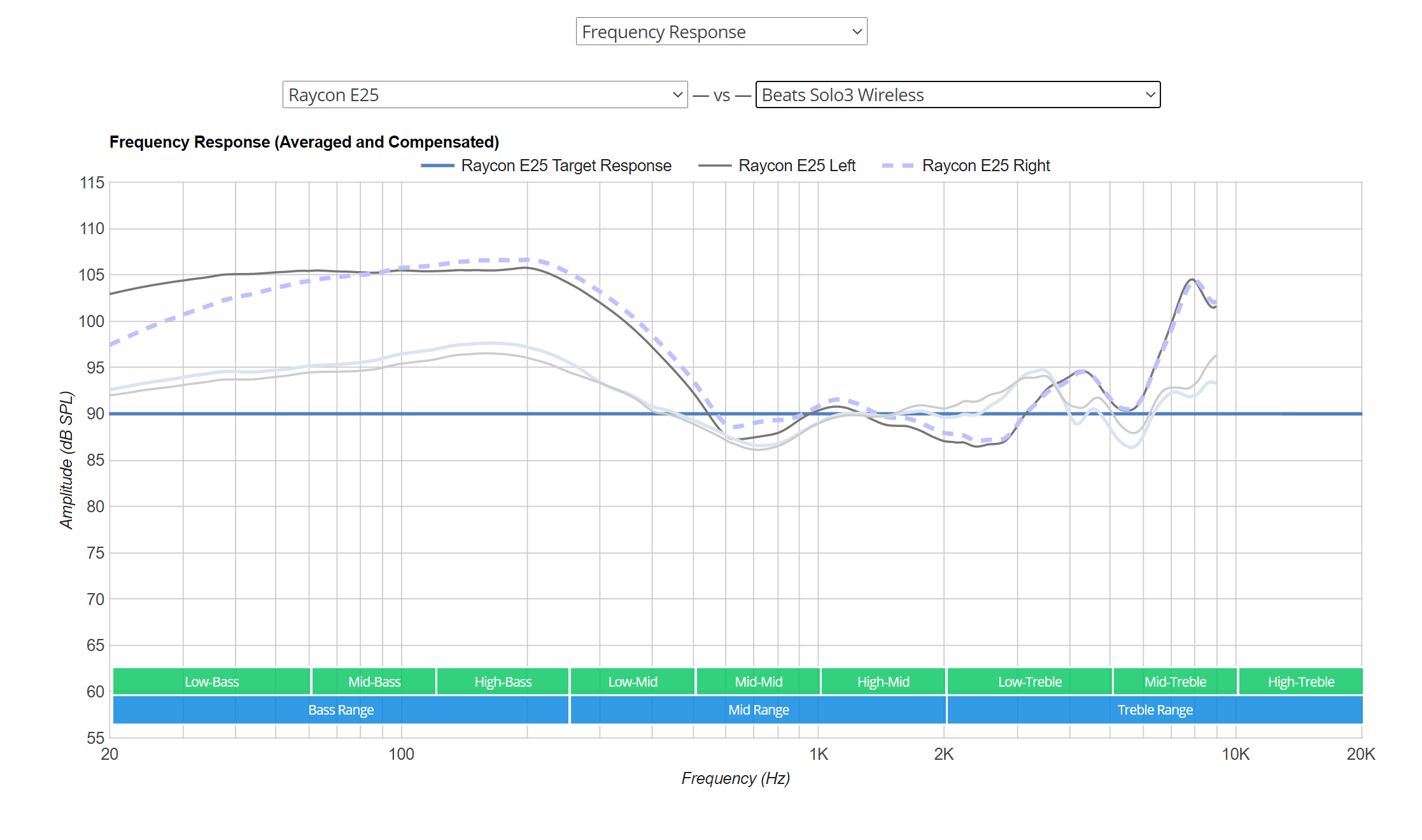Click the gray line marker for Raycon E25 Left
The width and height of the screenshot is (1422, 840).
pos(715,165)
